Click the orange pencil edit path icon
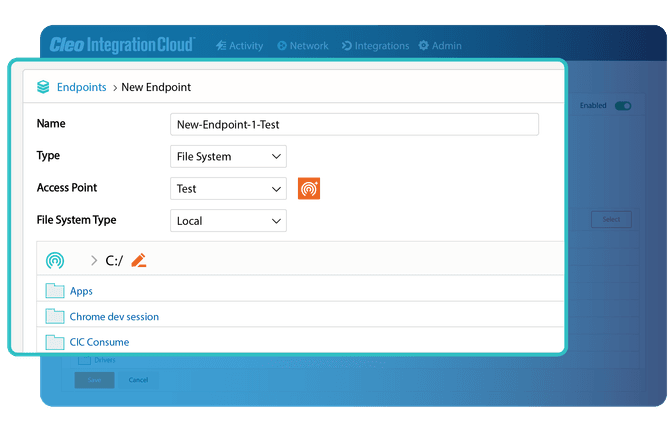 139,261
